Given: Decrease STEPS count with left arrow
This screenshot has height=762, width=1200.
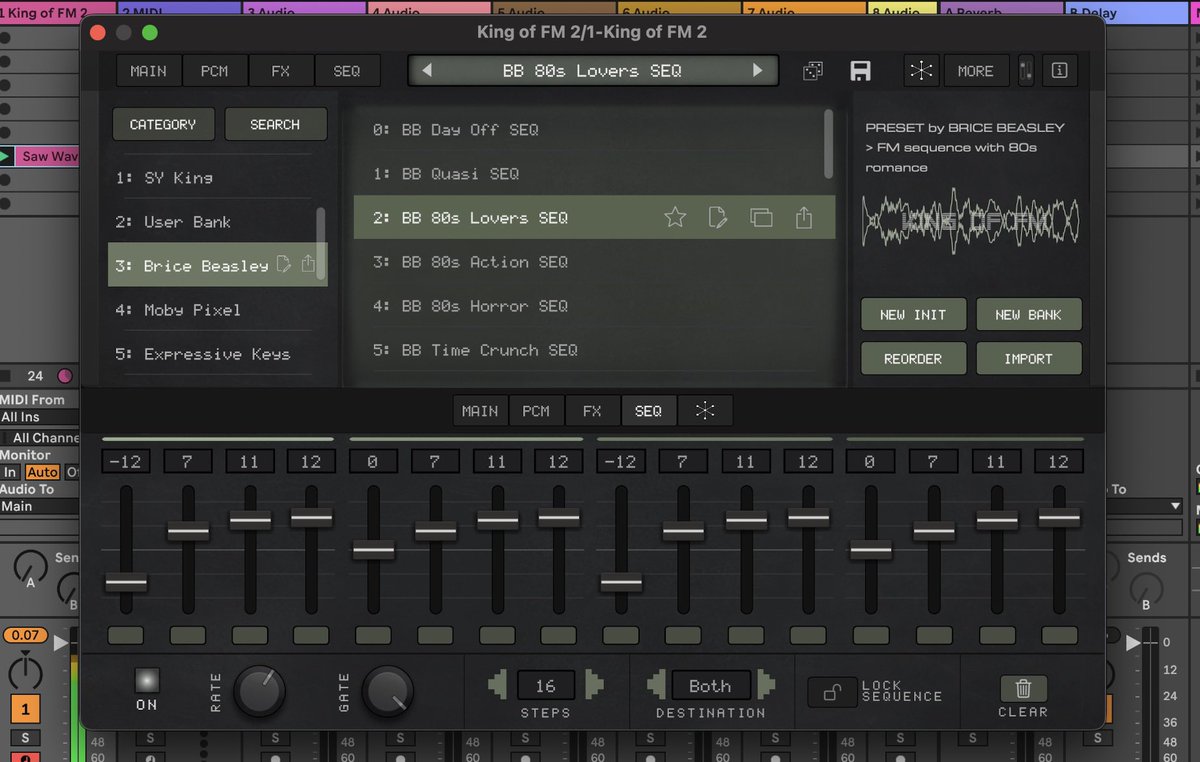Looking at the screenshot, I should pos(497,686).
